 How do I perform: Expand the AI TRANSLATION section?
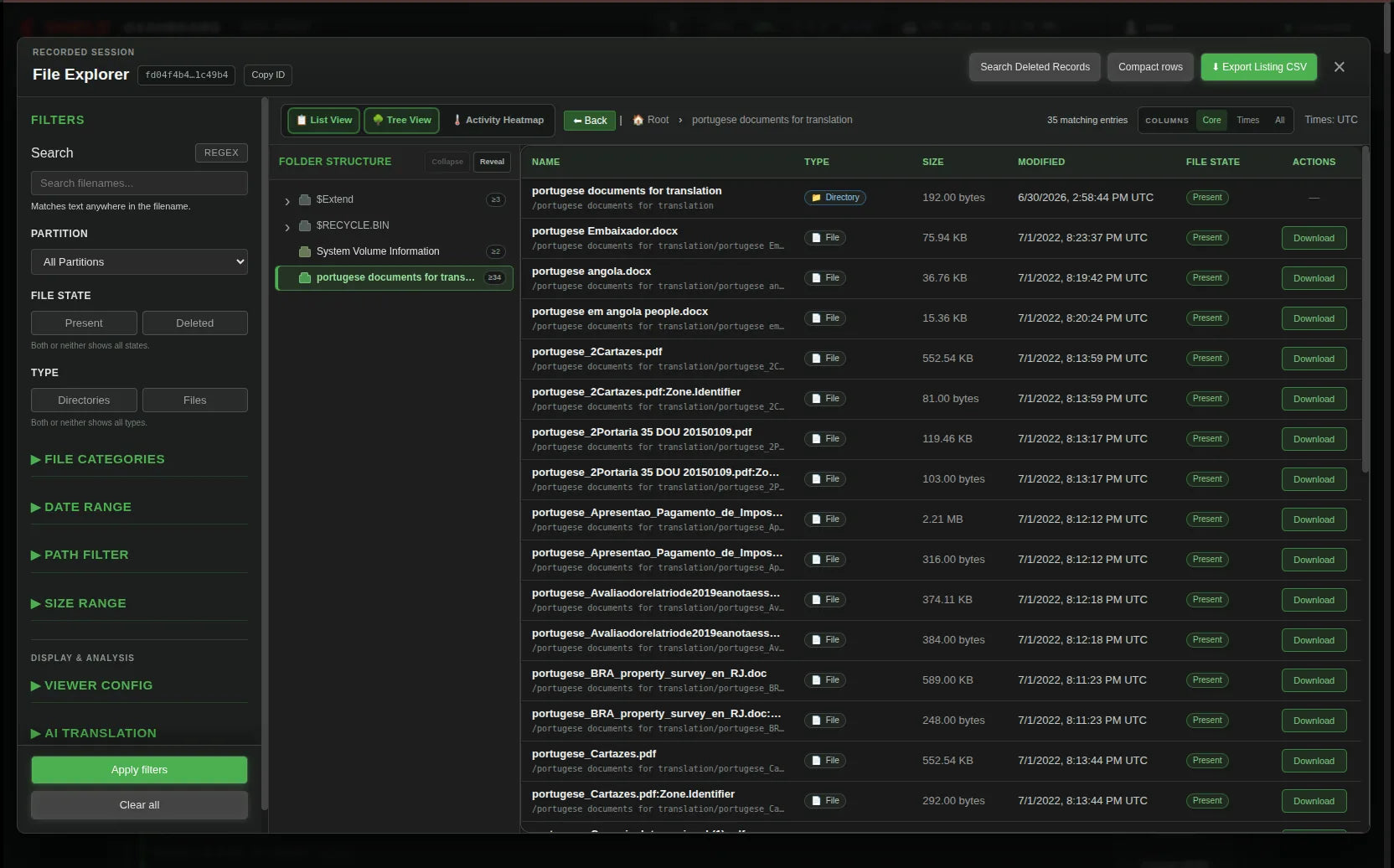139,733
